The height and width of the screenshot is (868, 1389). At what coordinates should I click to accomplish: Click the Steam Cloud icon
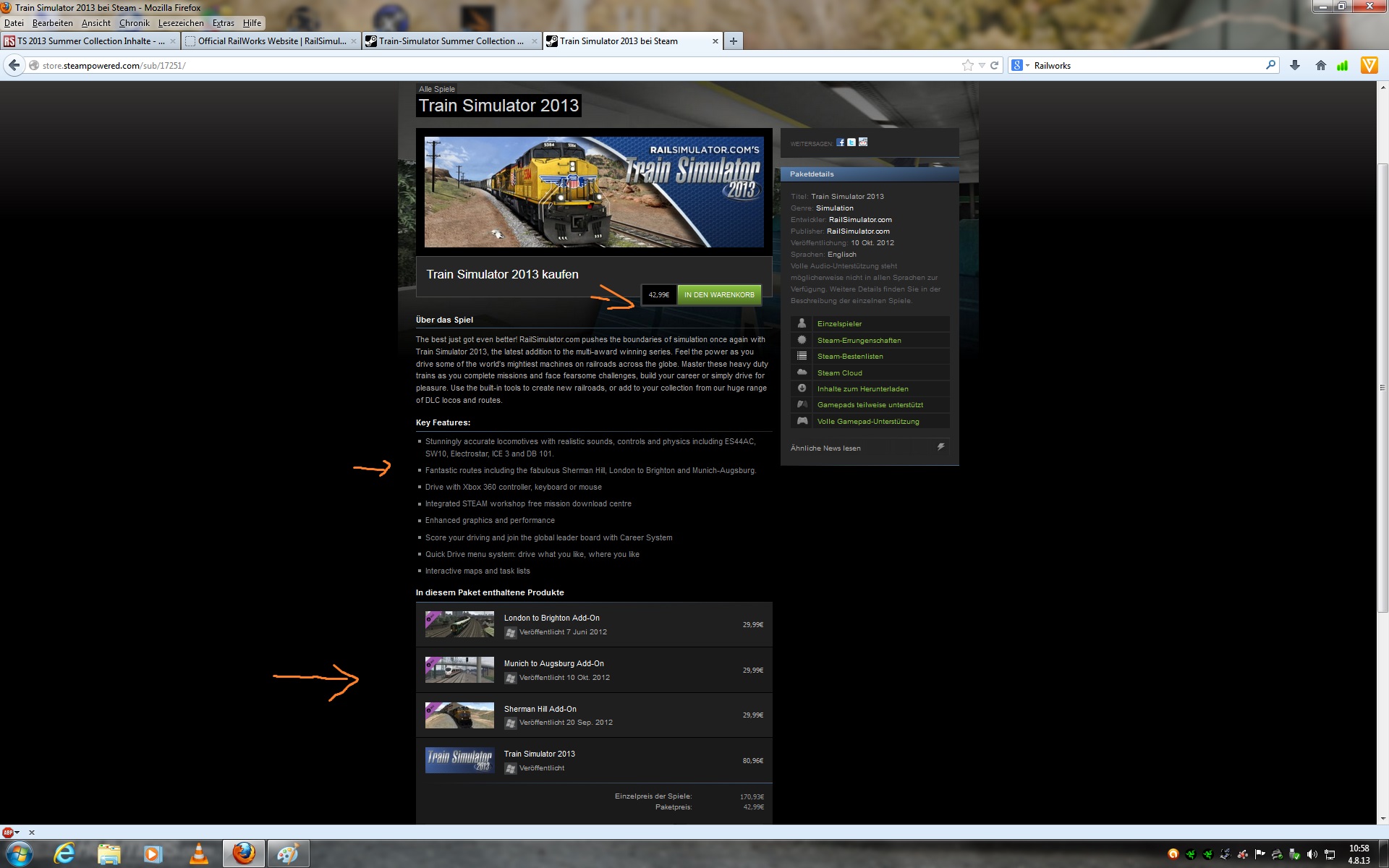(x=802, y=373)
